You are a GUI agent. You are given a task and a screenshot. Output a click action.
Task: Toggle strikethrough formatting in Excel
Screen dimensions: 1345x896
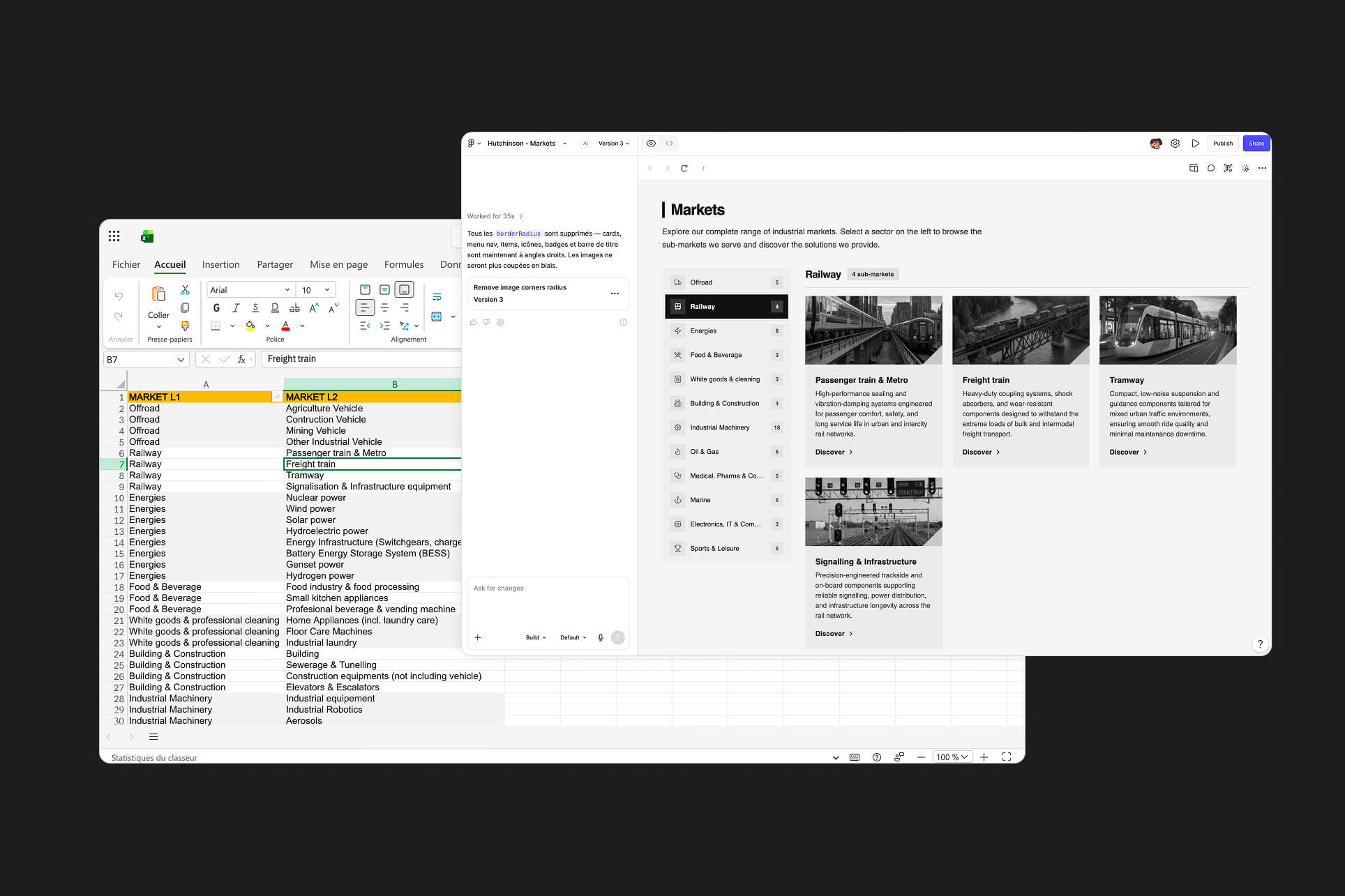pyautogui.click(x=294, y=307)
